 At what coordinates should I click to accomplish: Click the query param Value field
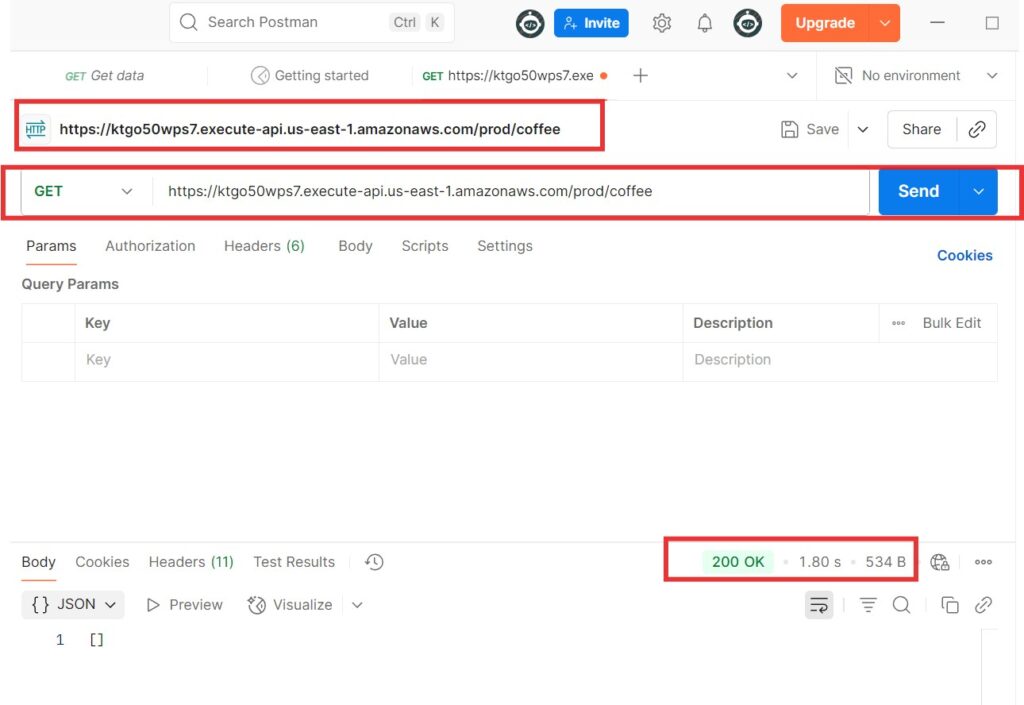[x=530, y=360]
